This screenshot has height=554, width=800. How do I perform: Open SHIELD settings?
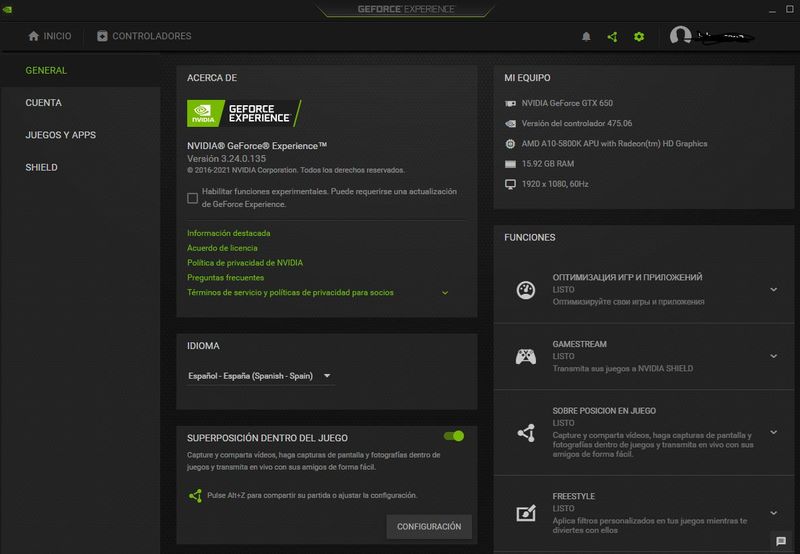pos(41,167)
